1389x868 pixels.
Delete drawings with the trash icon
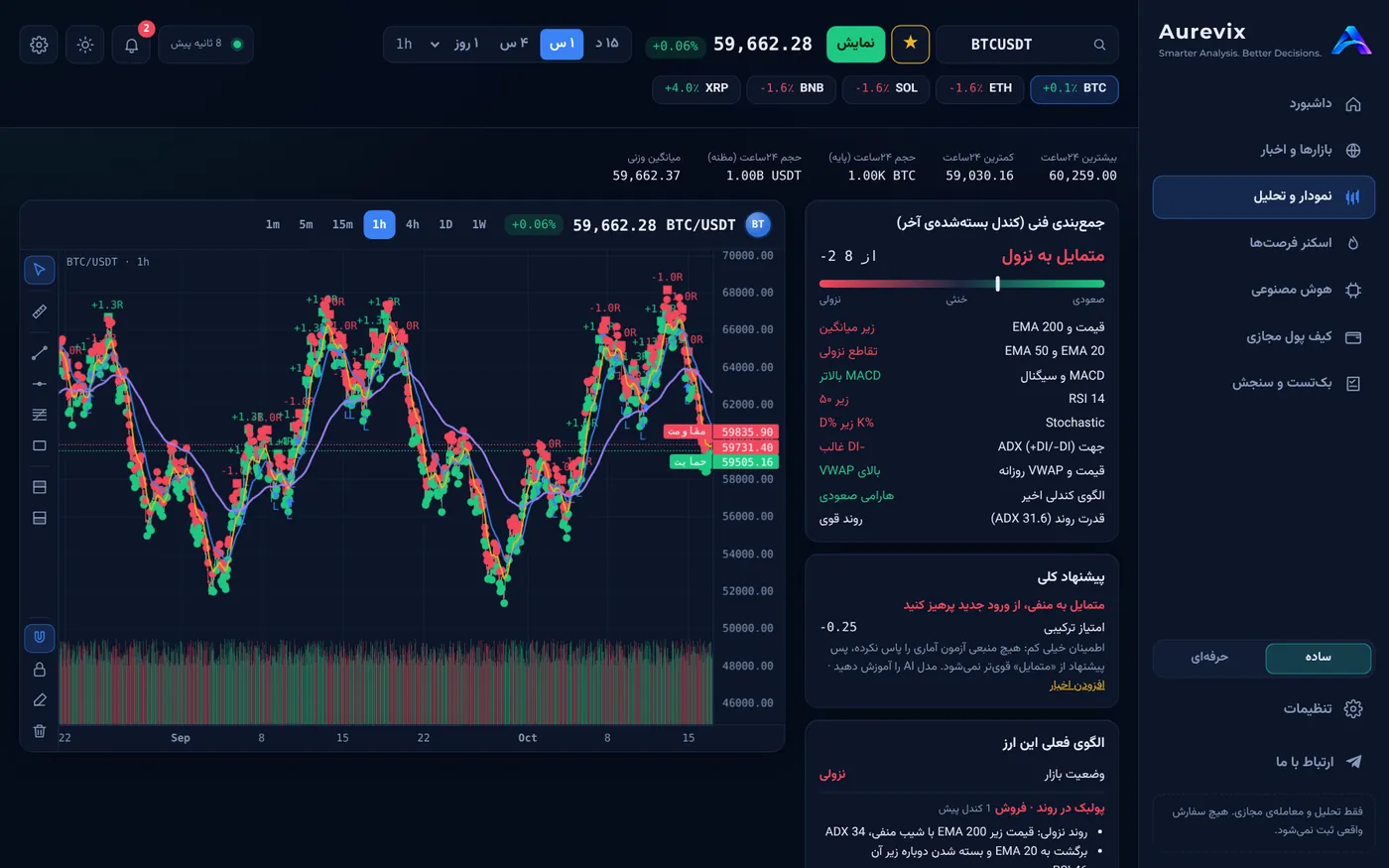point(40,731)
